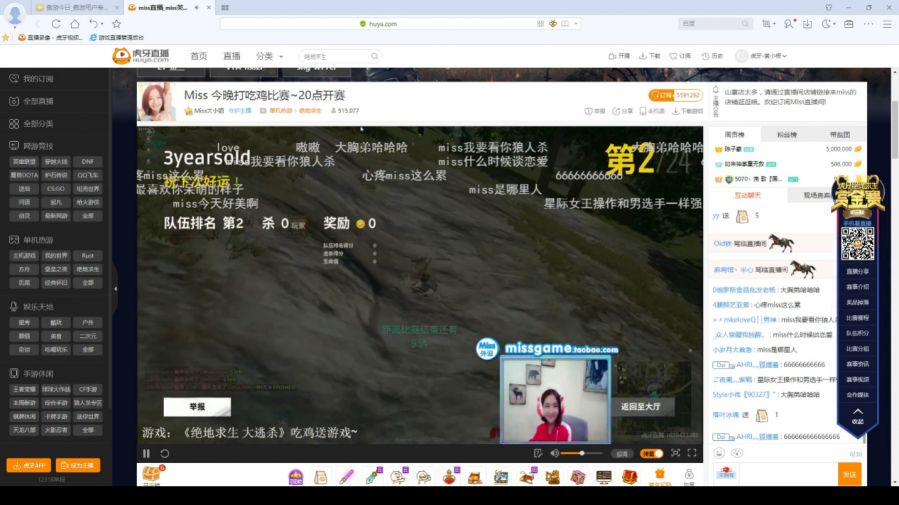
Task: Open the 下载 download link in header
Action: coord(650,56)
